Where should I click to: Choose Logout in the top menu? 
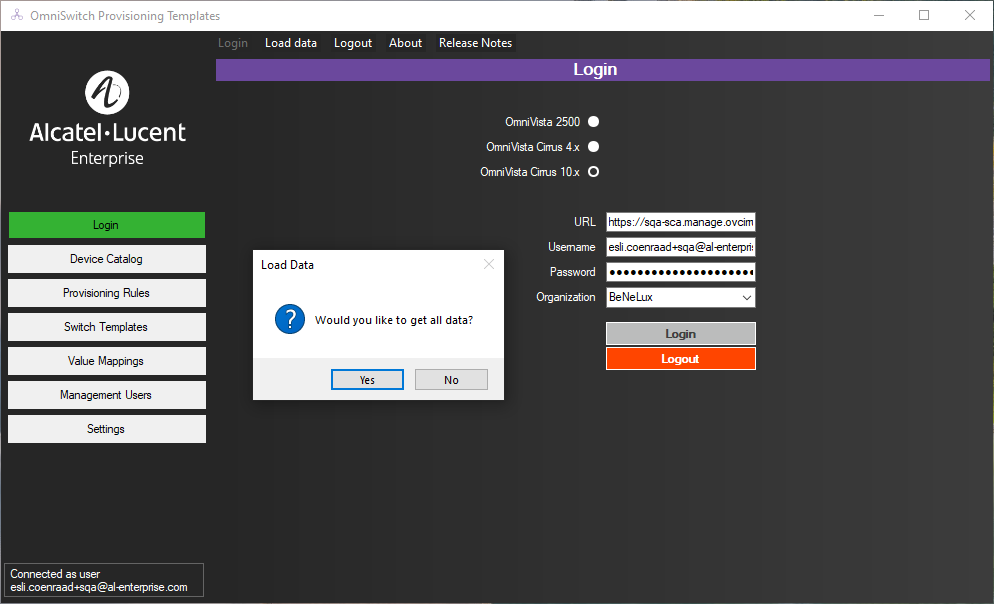click(353, 43)
